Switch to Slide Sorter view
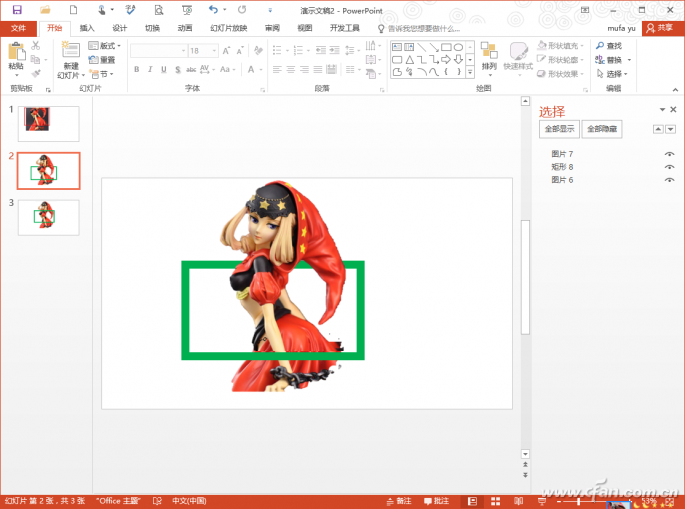 click(x=495, y=501)
